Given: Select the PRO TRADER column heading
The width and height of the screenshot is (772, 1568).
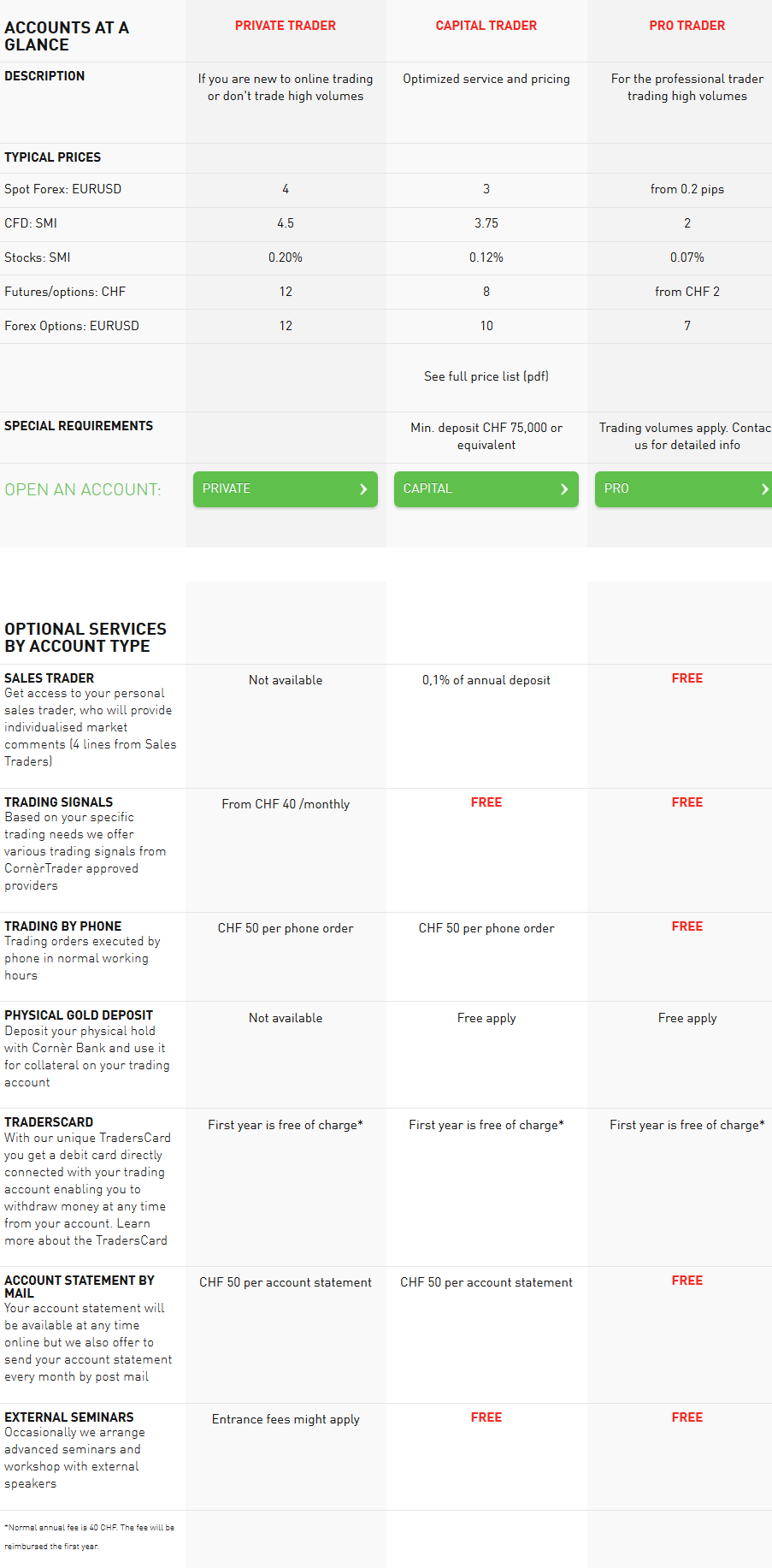Looking at the screenshot, I should 687,26.
